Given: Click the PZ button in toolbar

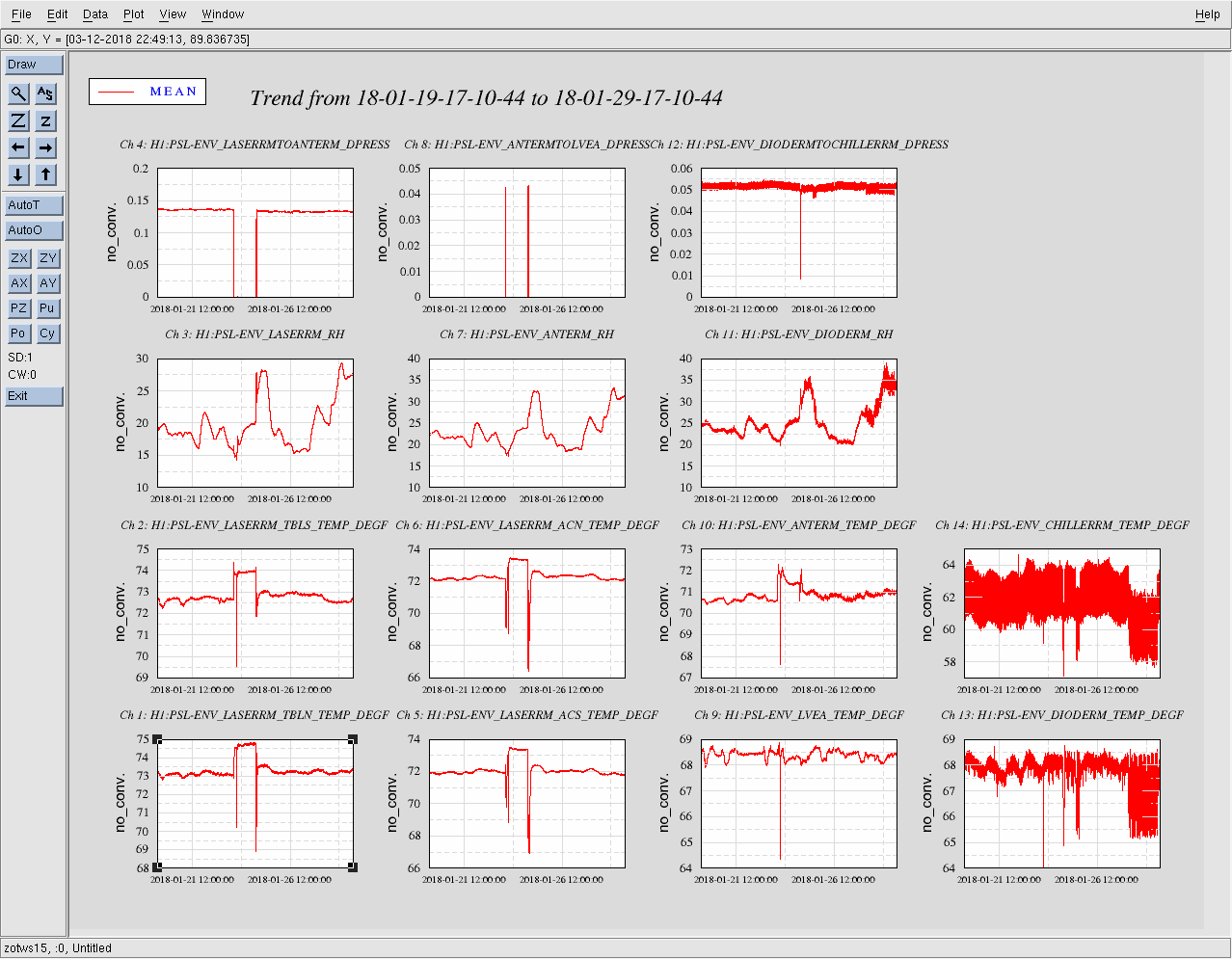Looking at the screenshot, I should 18,308.
